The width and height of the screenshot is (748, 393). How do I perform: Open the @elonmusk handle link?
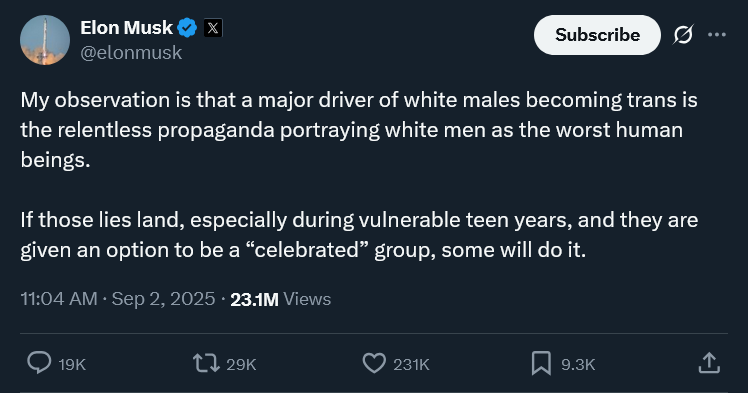tap(131, 52)
